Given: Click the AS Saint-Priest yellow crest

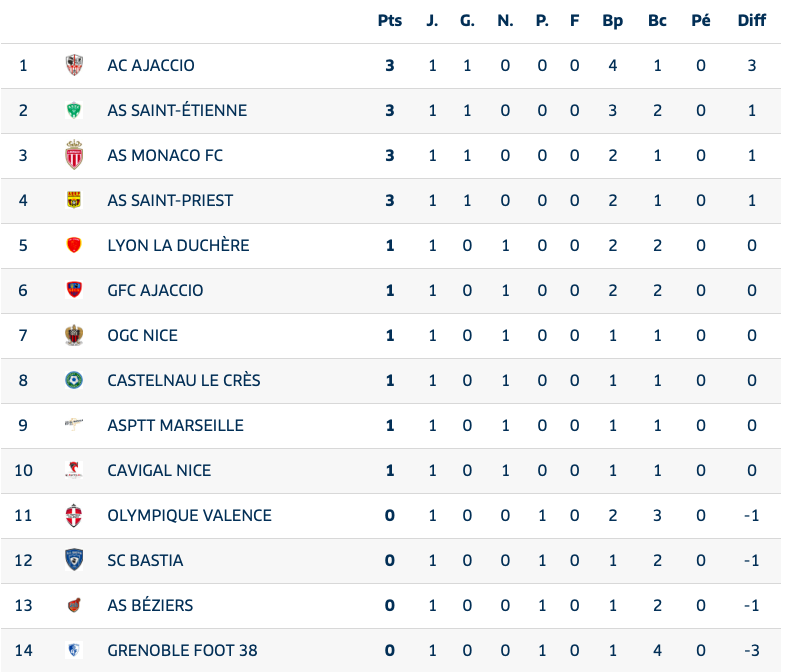Looking at the screenshot, I should 74,201.
